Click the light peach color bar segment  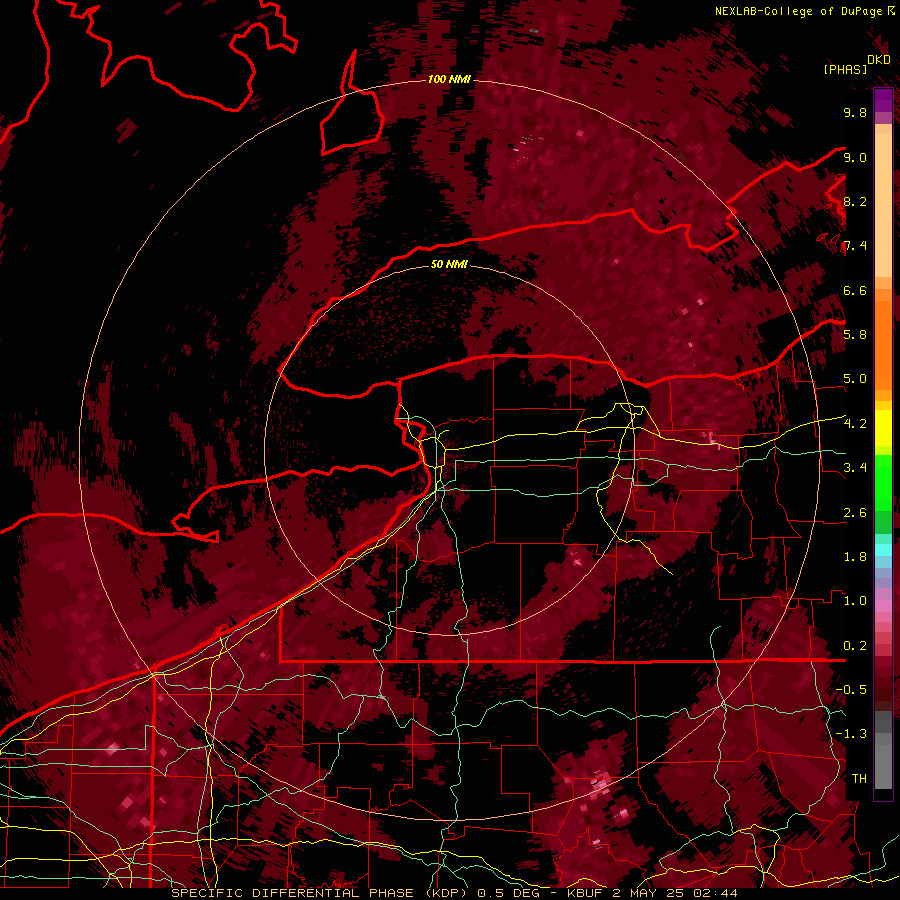pos(883,205)
